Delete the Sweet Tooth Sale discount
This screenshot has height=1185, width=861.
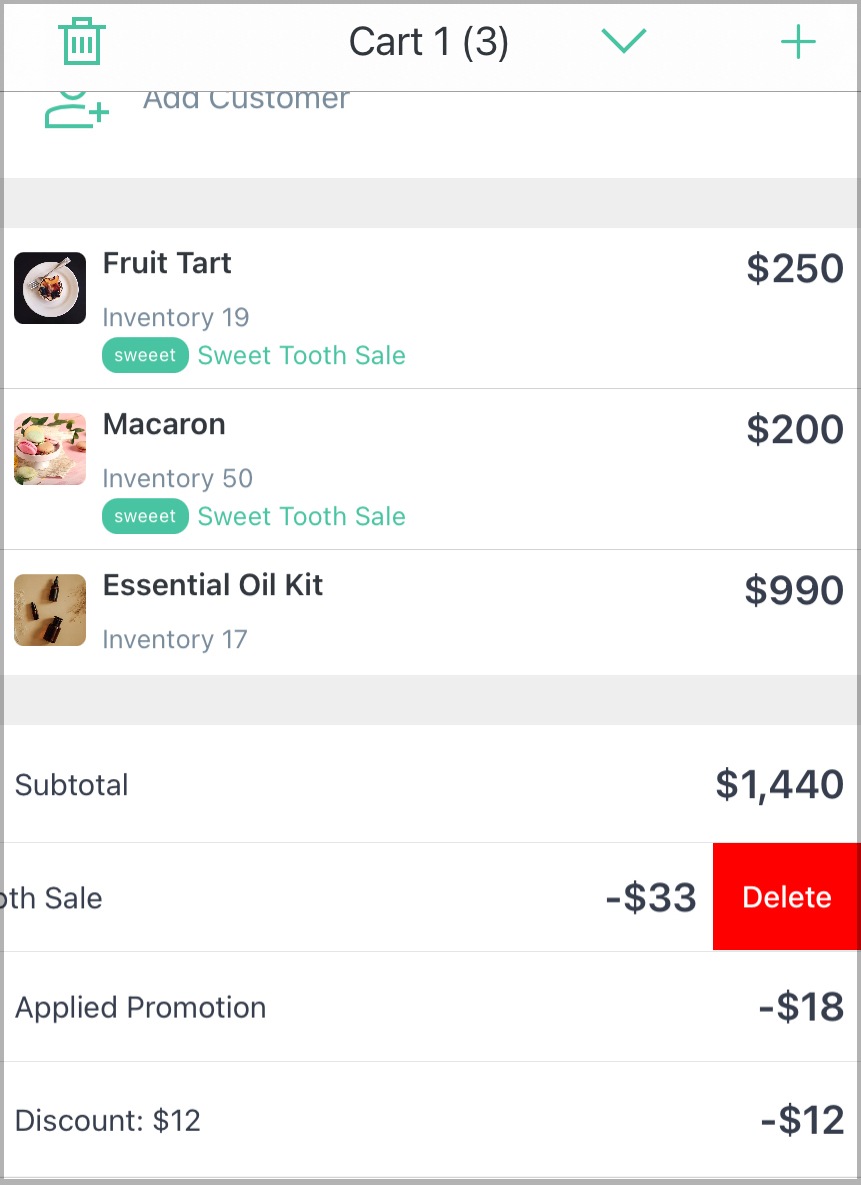point(787,897)
